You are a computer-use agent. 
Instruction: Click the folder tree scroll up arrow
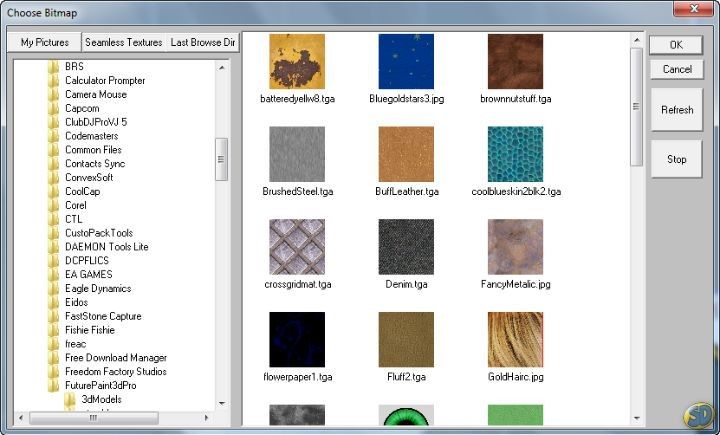pos(222,67)
